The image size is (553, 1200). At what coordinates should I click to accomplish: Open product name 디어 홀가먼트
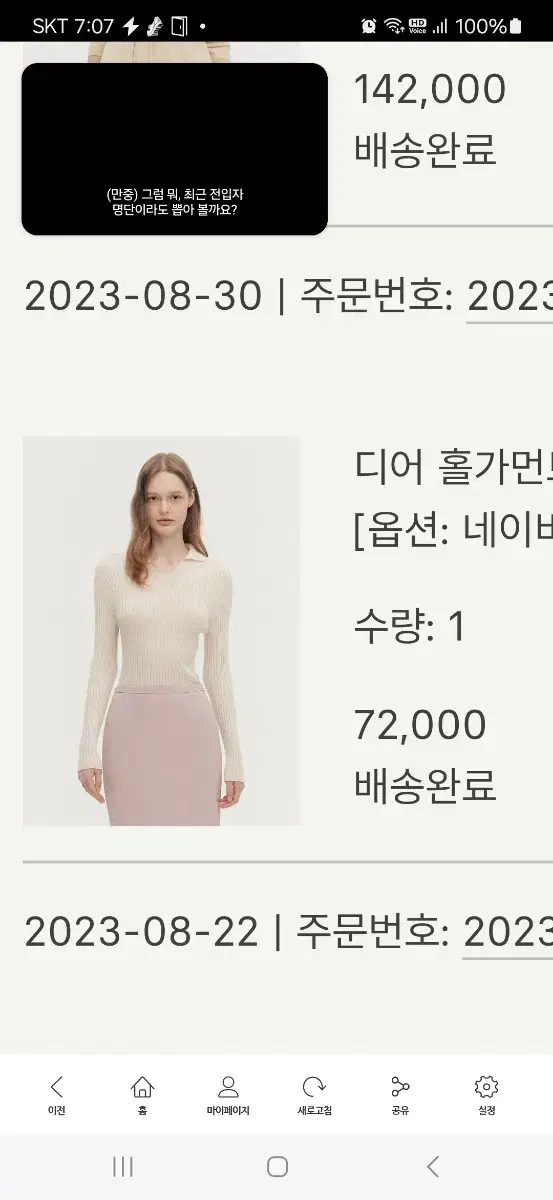[x=453, y=466]
